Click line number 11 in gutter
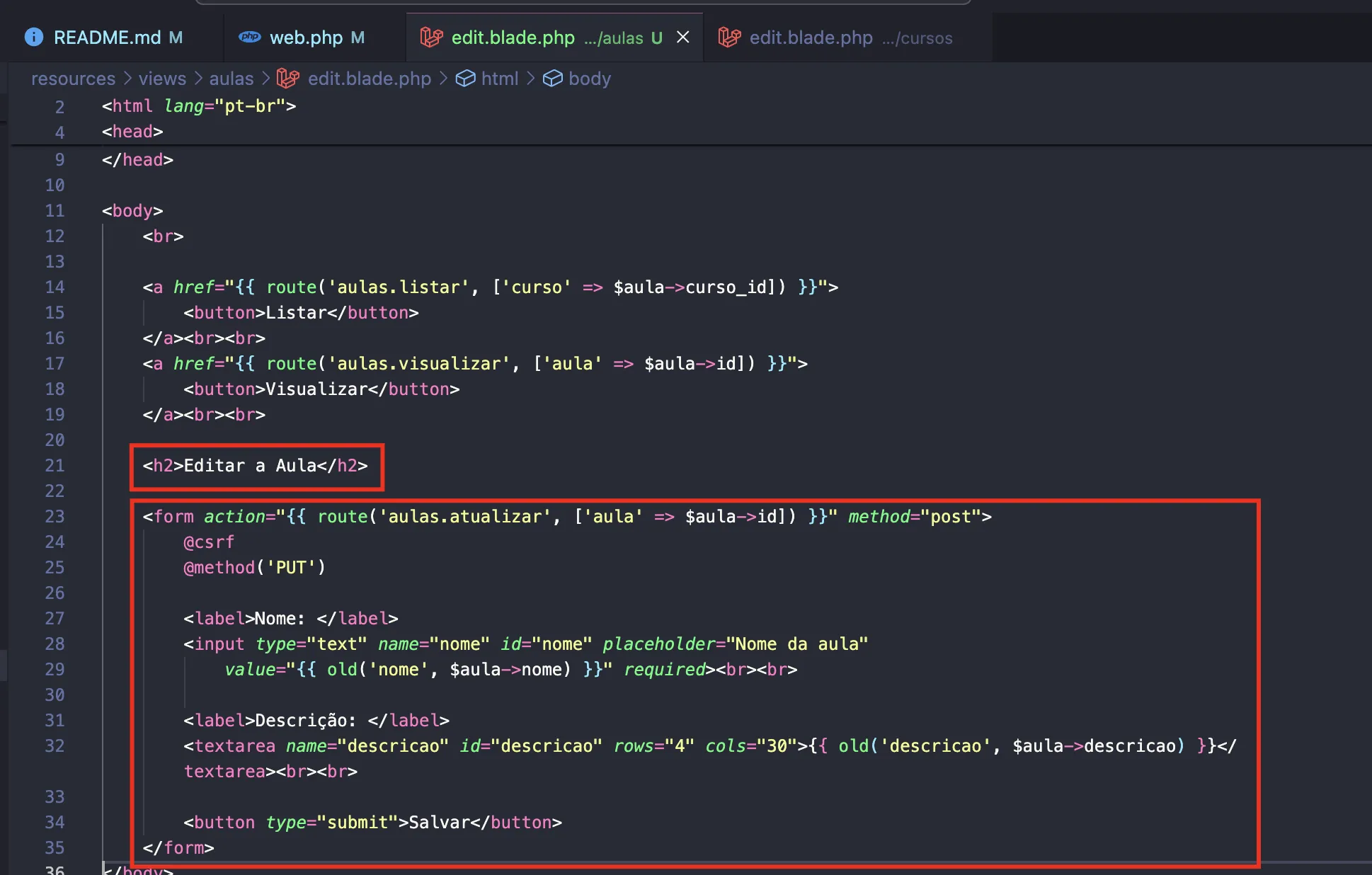1372x875 pixels. (55, 211)
